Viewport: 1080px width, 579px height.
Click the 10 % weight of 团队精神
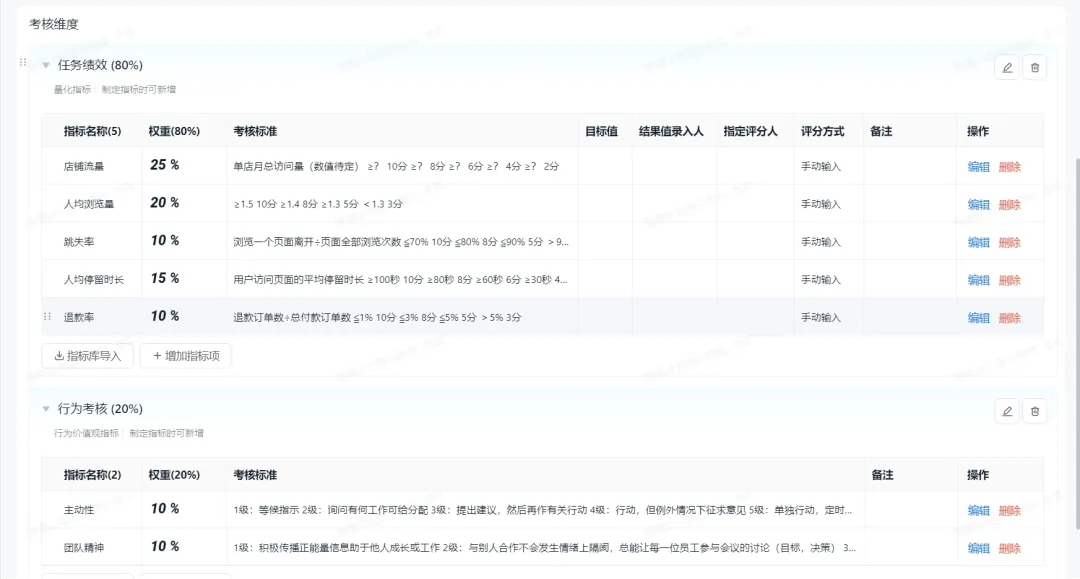pos(165,547)
